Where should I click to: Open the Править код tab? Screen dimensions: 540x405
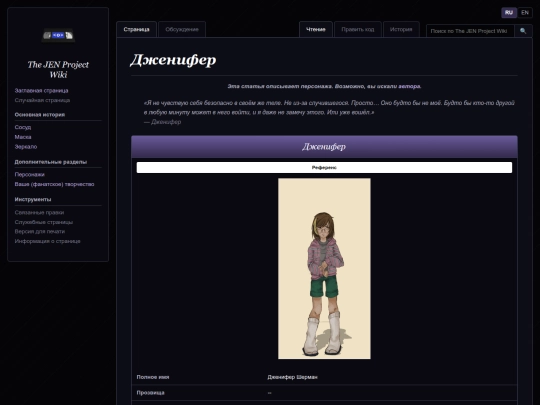click(x=358, y=30)
